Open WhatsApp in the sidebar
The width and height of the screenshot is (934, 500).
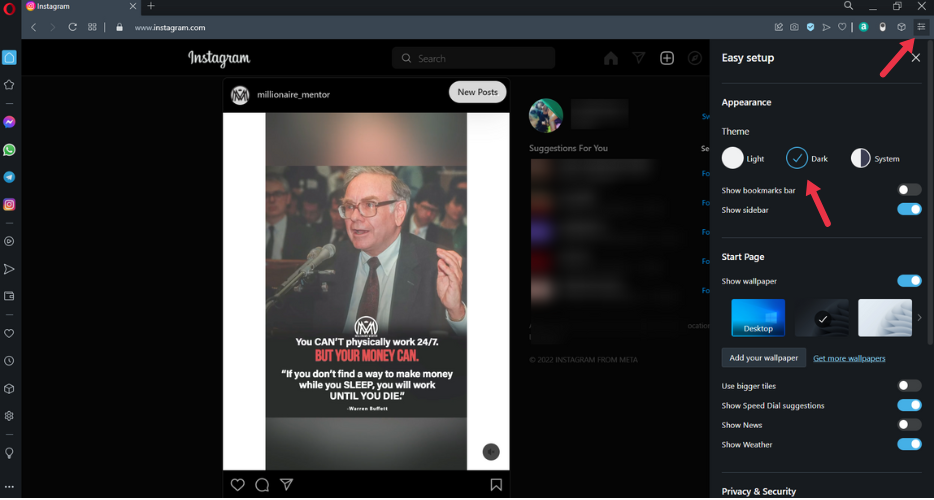[9, 150]
